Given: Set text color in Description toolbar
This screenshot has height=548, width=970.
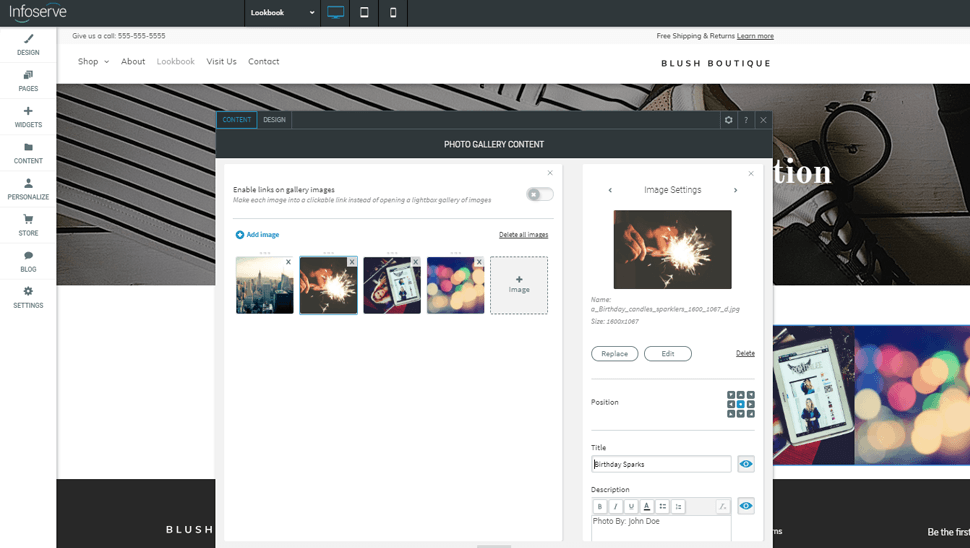Looking at the screenshot, I should pos(647,507).
